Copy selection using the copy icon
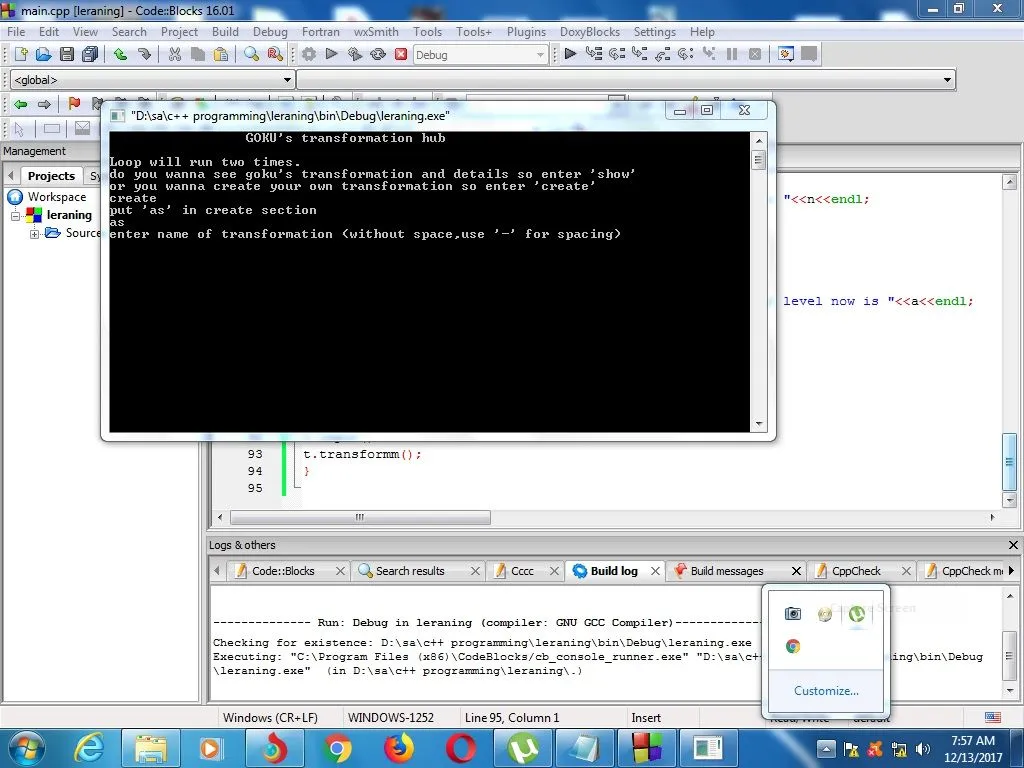The image size is (1024, 768). [x=198, y=54]
